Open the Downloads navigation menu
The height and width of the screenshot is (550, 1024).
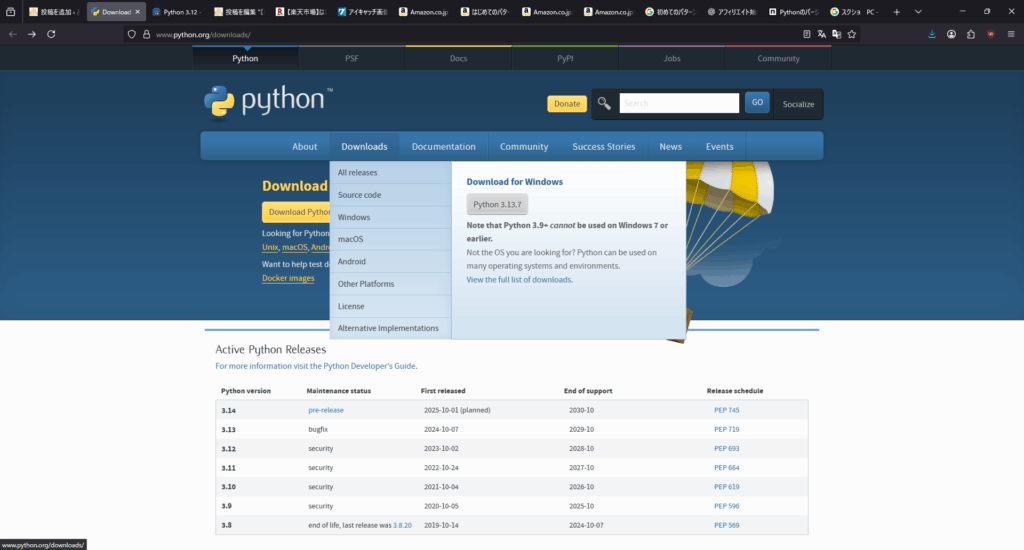pyautogui.click(x=364, y=146)
